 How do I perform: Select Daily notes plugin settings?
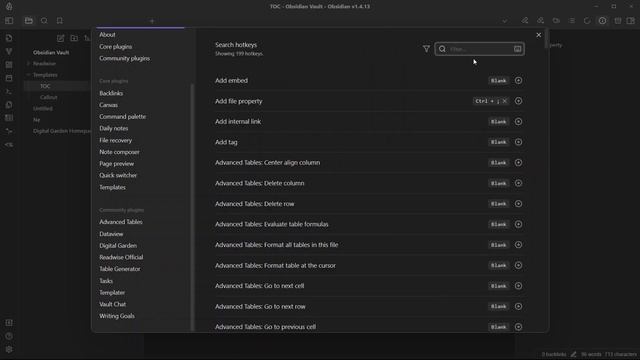pyautogui.click(x=113, y=128)
